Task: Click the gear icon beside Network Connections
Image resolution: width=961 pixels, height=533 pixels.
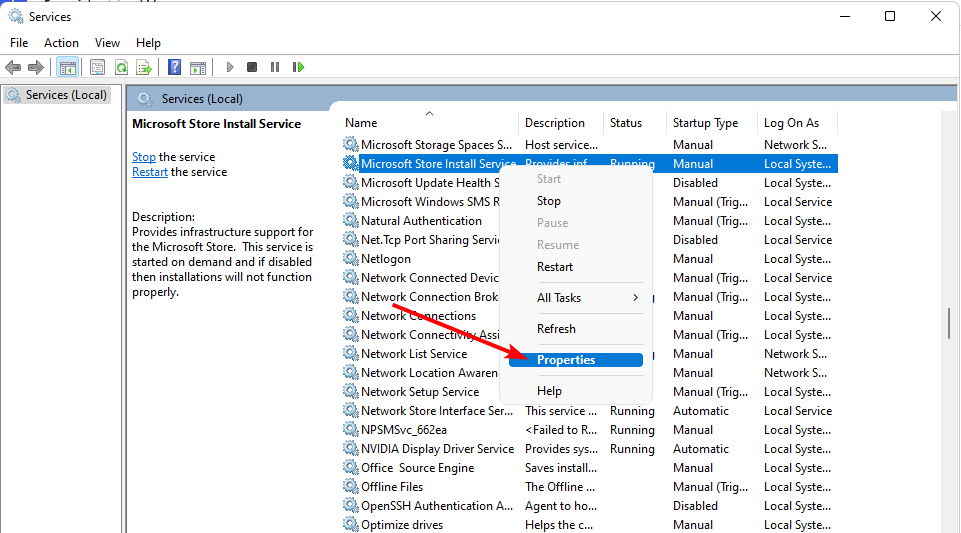Action: click(351, 316)
